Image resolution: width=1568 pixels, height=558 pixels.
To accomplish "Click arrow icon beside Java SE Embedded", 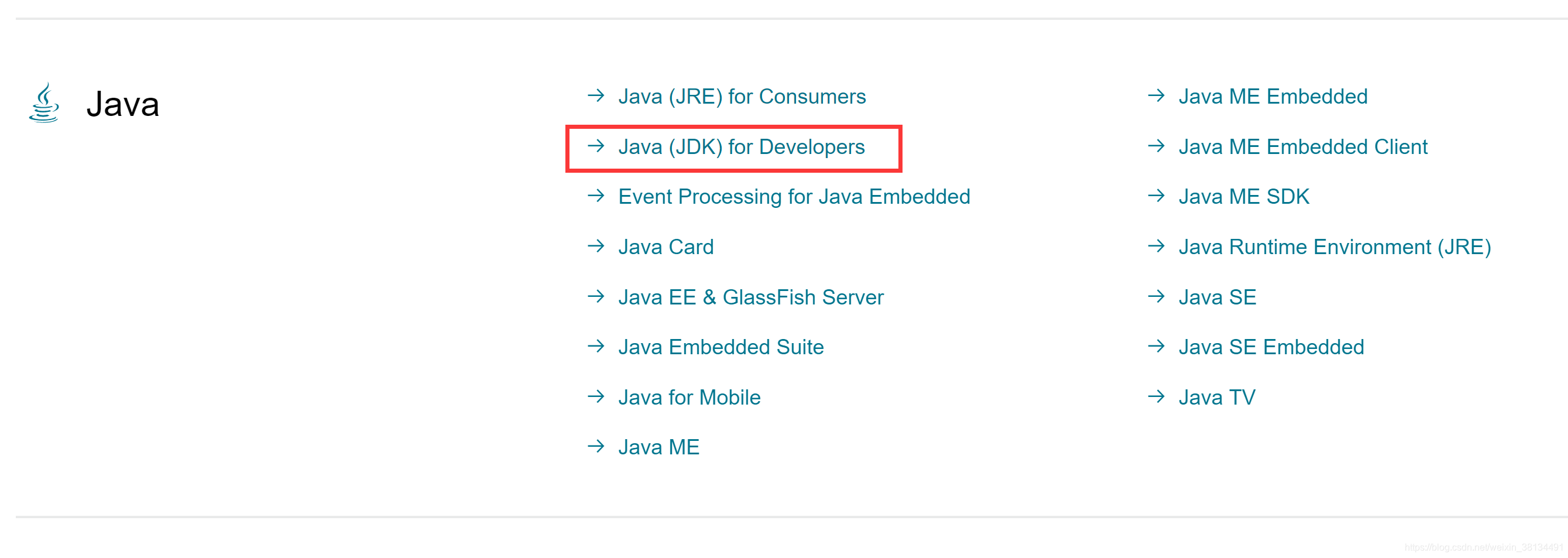I will pos(1156,346).
